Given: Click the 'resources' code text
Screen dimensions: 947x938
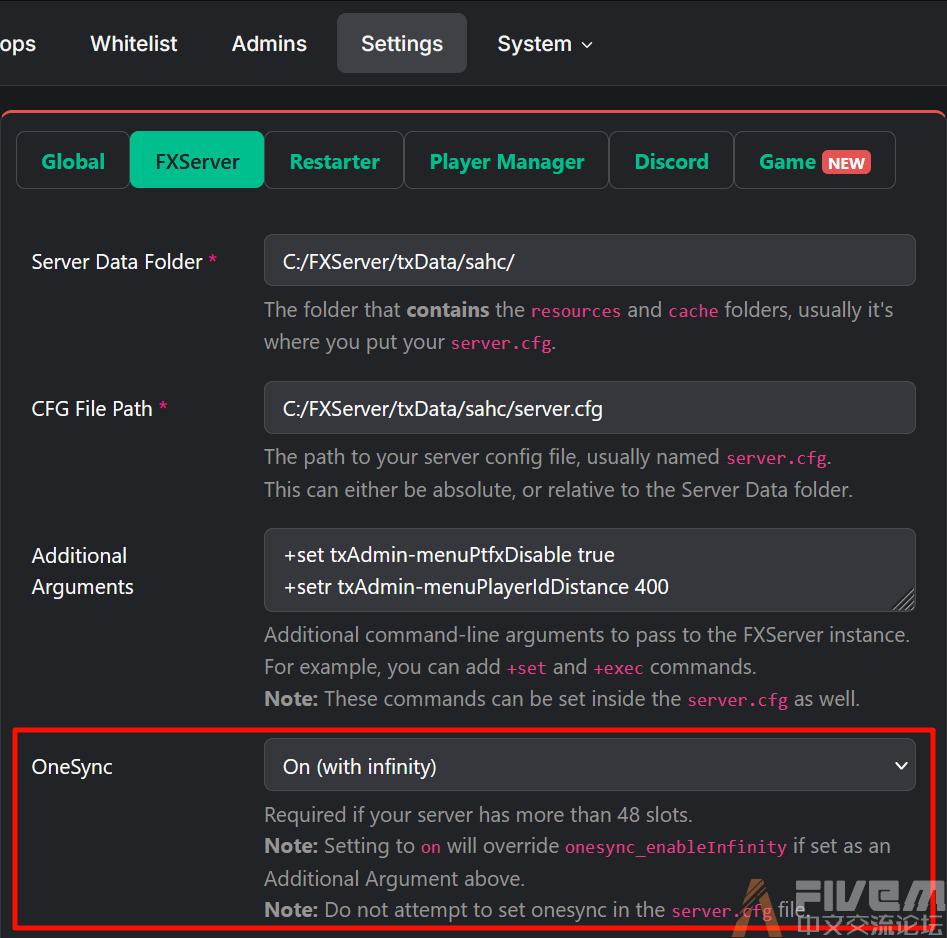Looking at the screenshot, I should click(x=576, y=311).
